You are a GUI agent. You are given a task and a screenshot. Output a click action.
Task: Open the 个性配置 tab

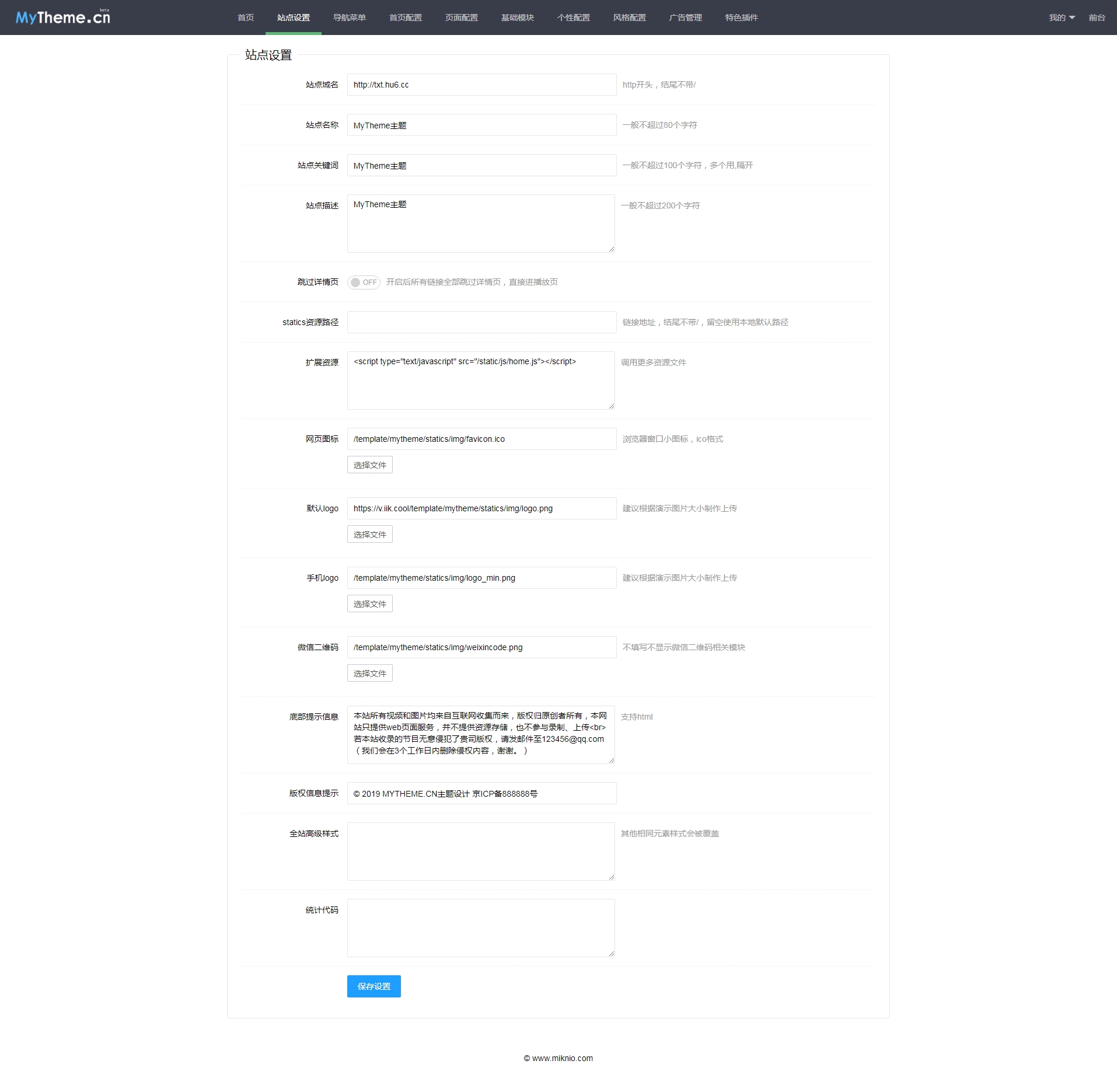pos(573,18)
